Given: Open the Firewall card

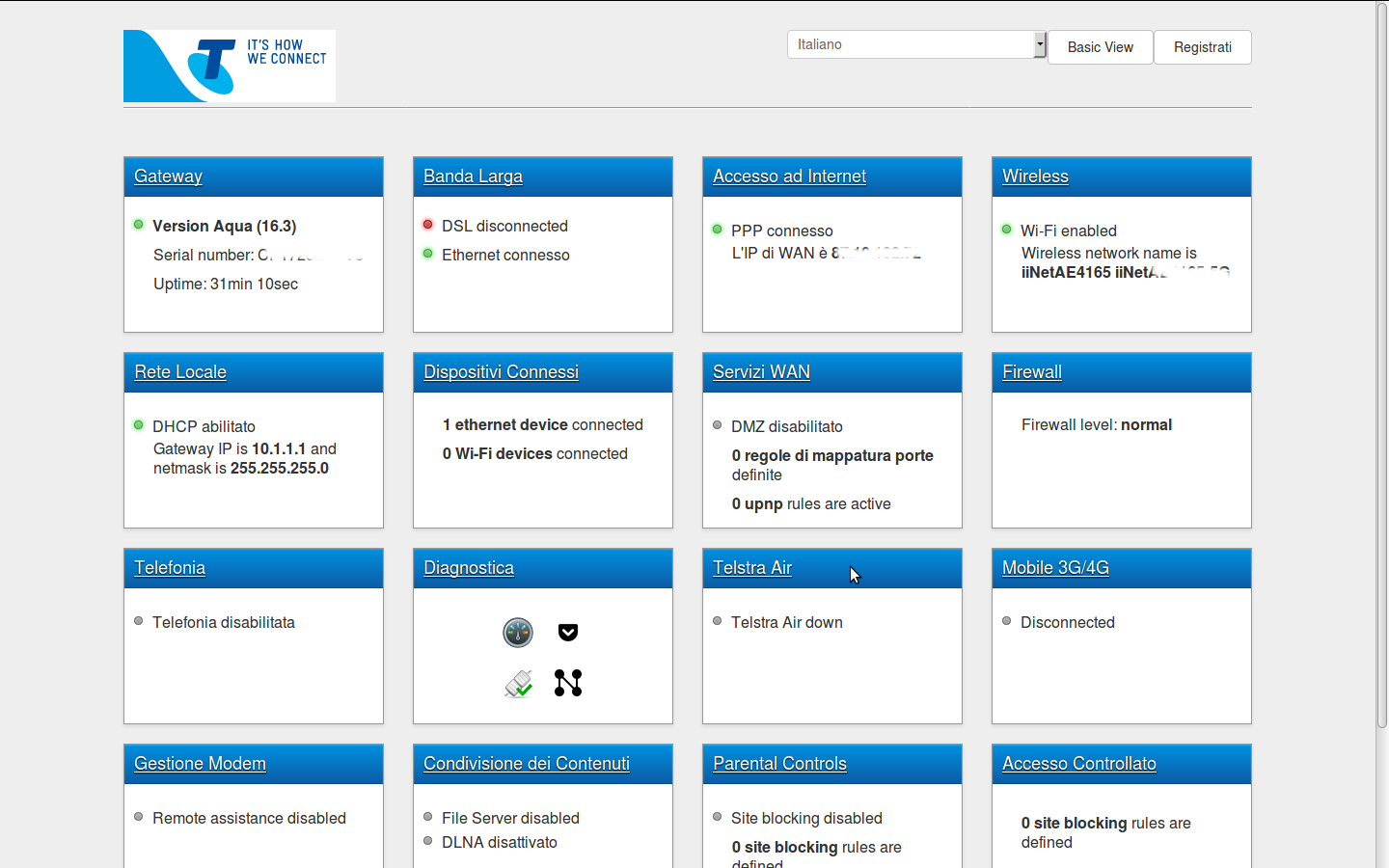Looking at the screenshot, I should [1032, 372].
